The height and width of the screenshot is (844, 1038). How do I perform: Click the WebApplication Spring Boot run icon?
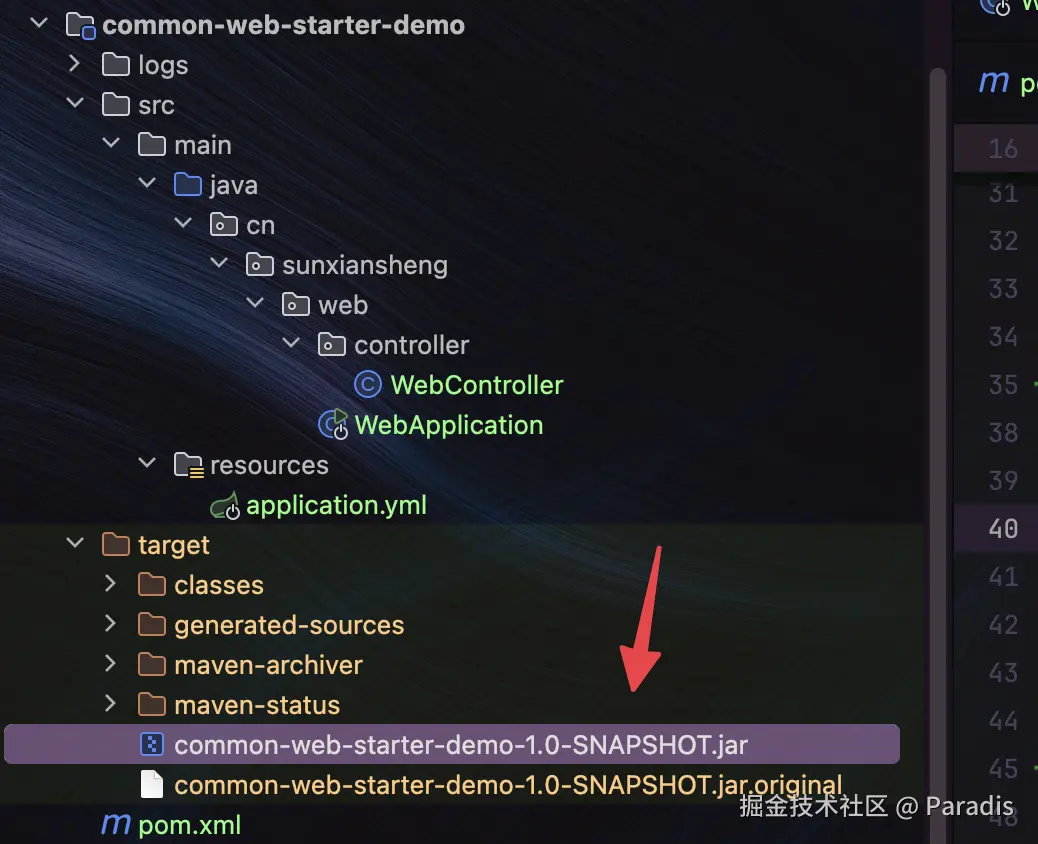click(x=333, y=424)
